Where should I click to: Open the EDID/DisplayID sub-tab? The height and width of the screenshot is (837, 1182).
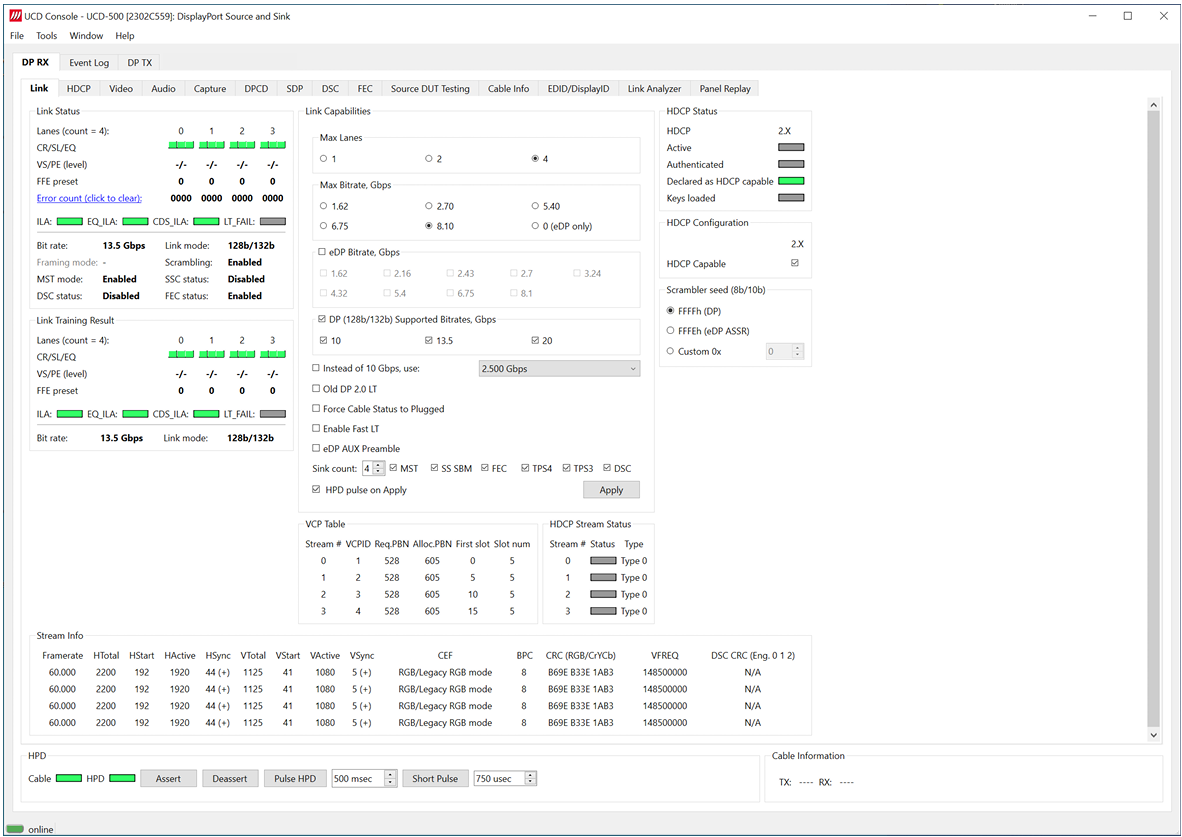[x=578, y=88]
